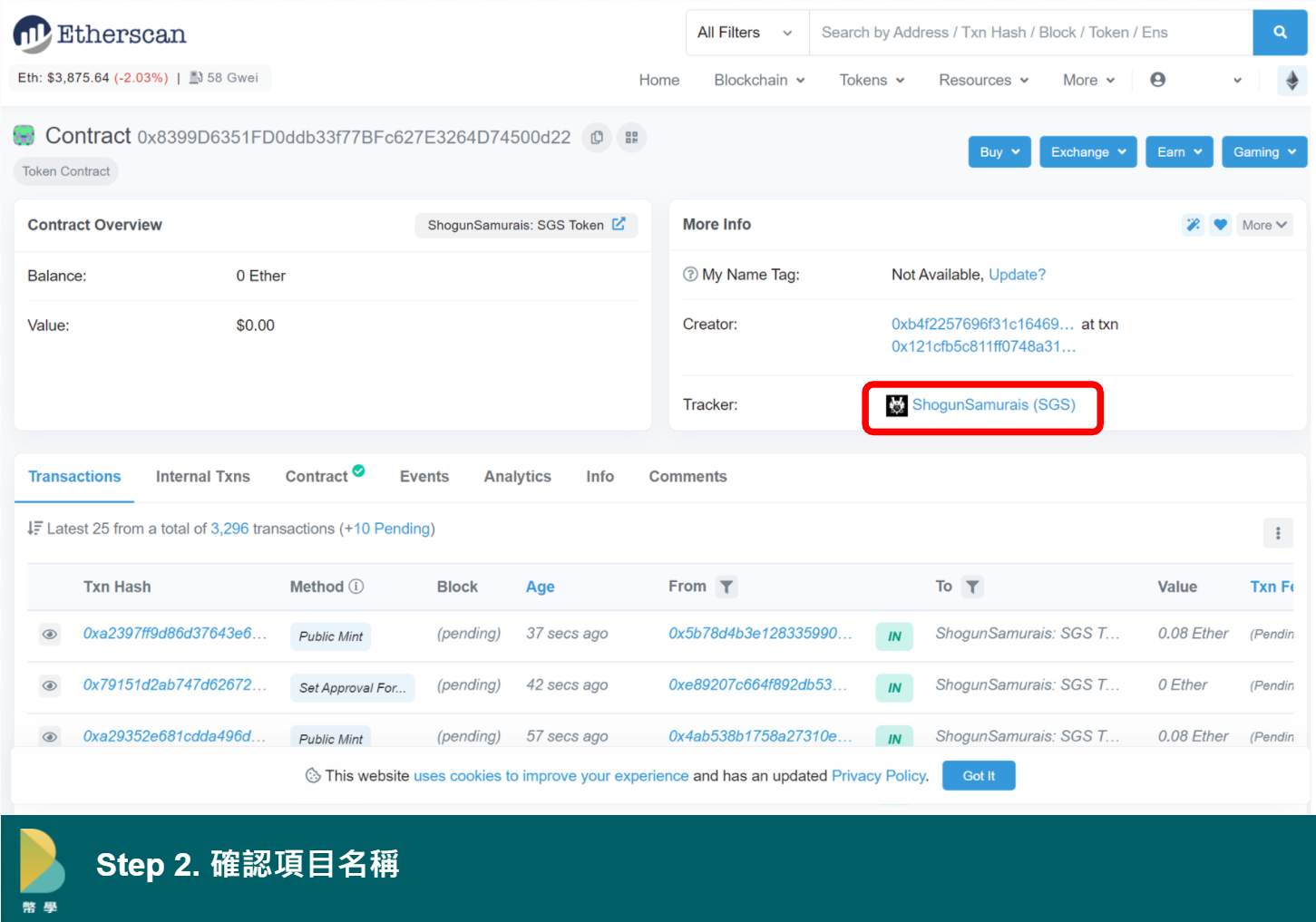Screen dimensions: 1316x922
Task: Open the More dropdown in More Info panel
Action: point(1264,225)
